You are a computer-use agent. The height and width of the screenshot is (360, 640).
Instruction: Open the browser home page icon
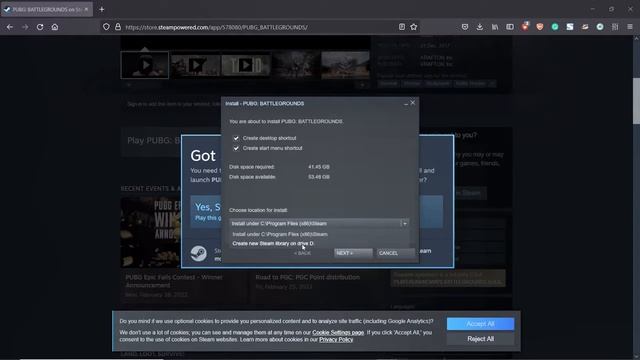click(55, 27)
